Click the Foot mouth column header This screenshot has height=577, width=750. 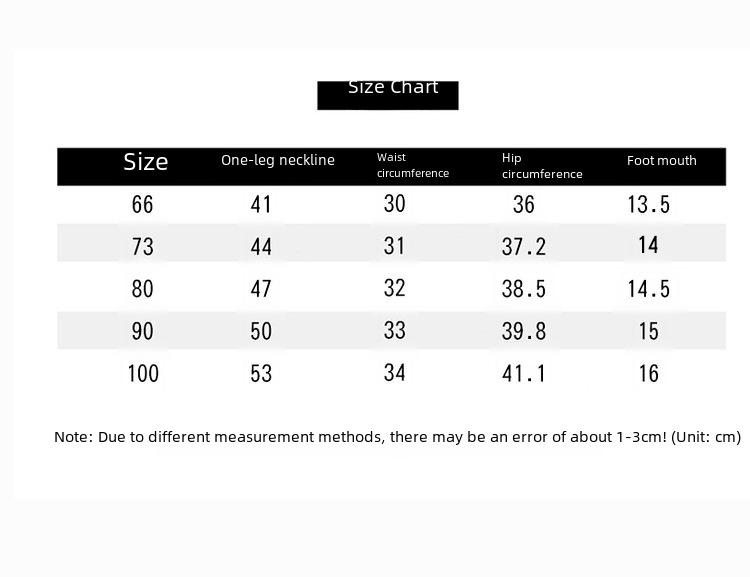(x=662, y=161)
